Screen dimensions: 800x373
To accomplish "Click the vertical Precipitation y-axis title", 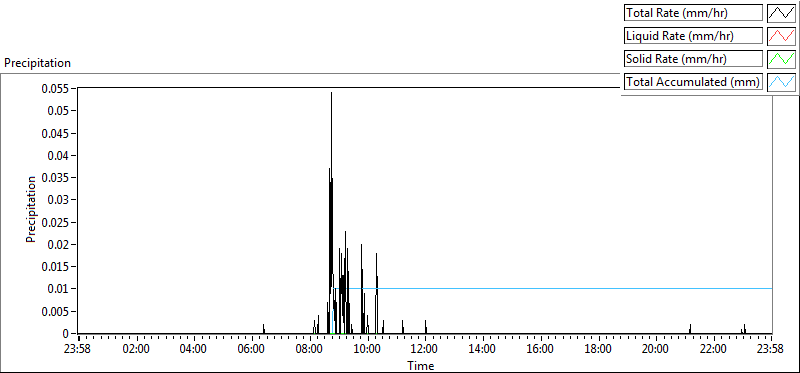I will [31, 209].
